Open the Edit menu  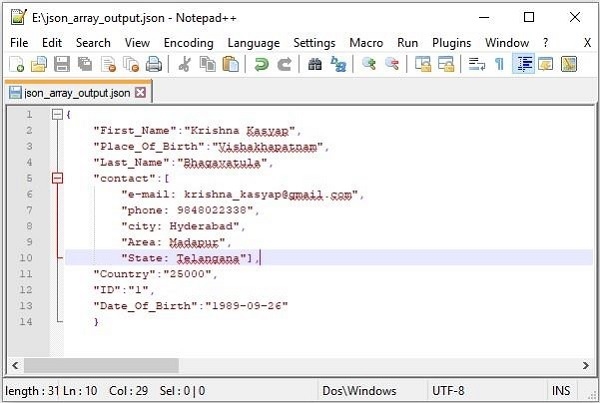coord(52,42)
